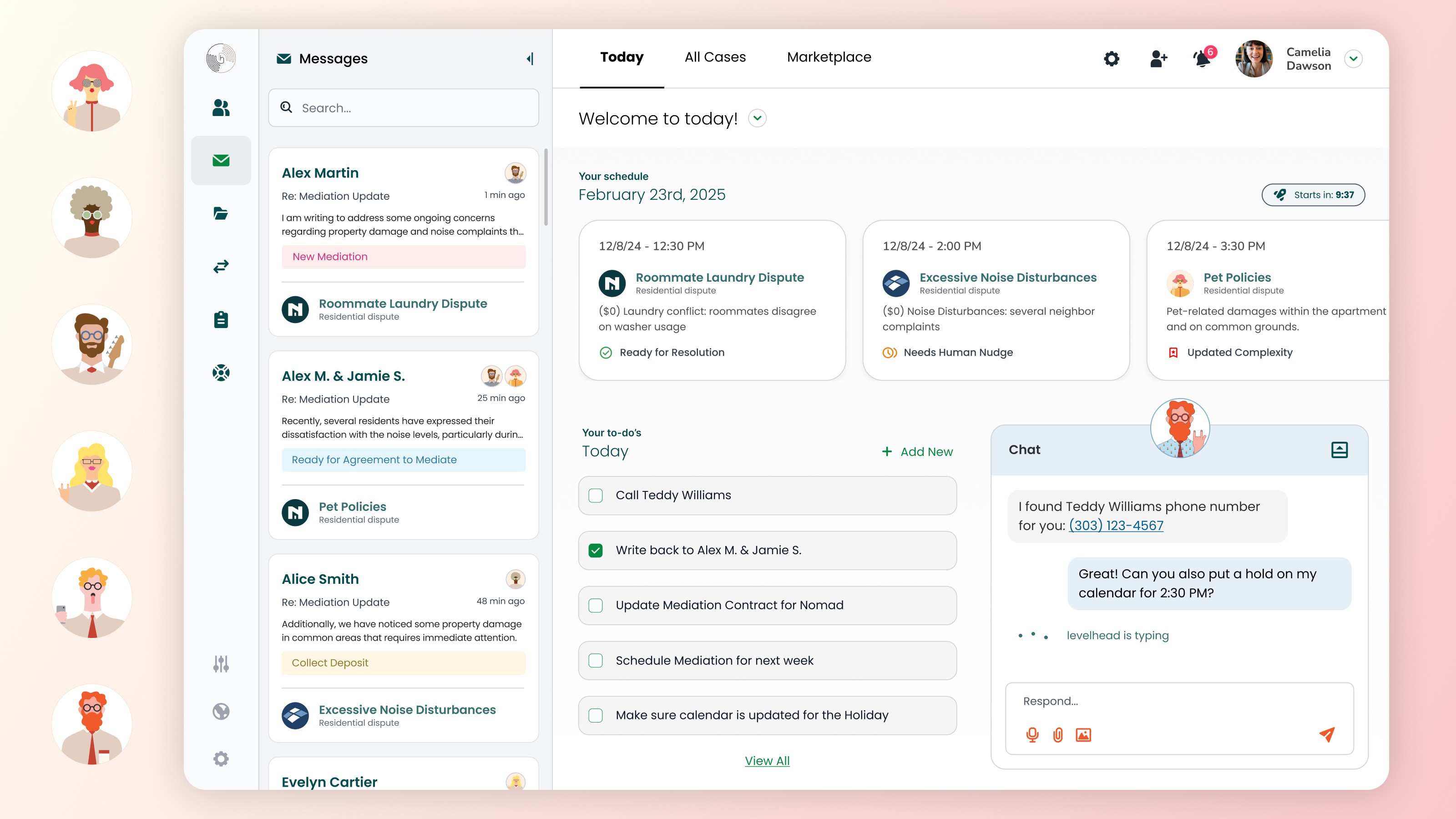Click Ready for Agreement to Mediate tag

[x=404, y=460]
